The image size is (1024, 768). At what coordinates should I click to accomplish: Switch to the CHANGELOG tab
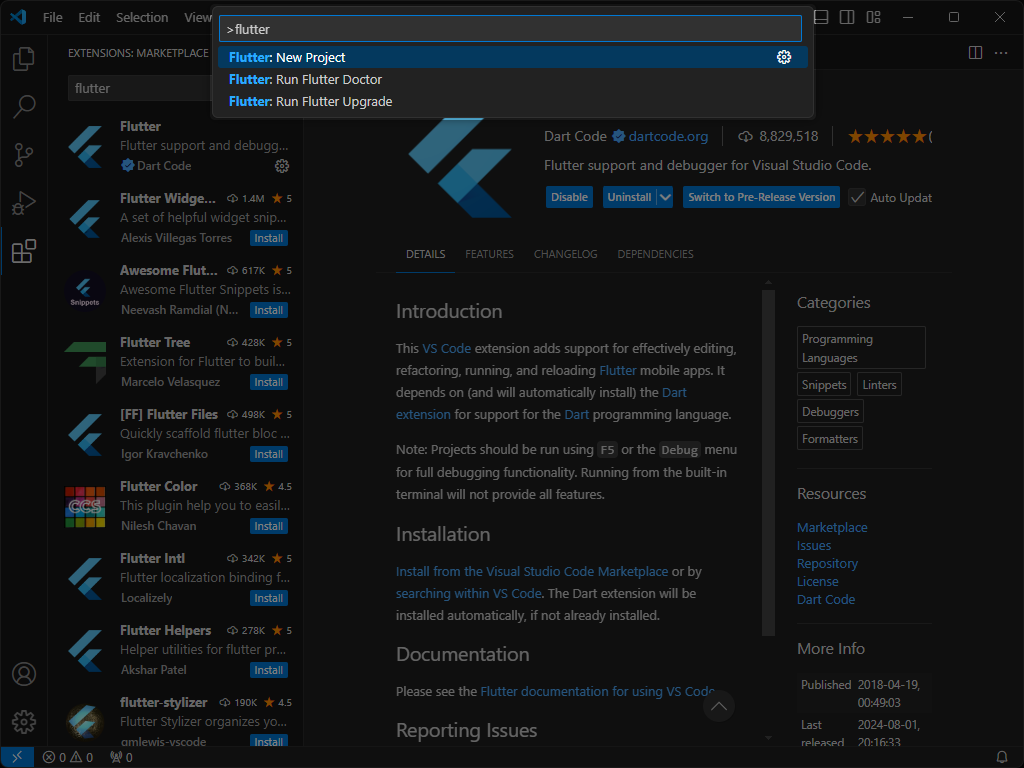point(566,254)
